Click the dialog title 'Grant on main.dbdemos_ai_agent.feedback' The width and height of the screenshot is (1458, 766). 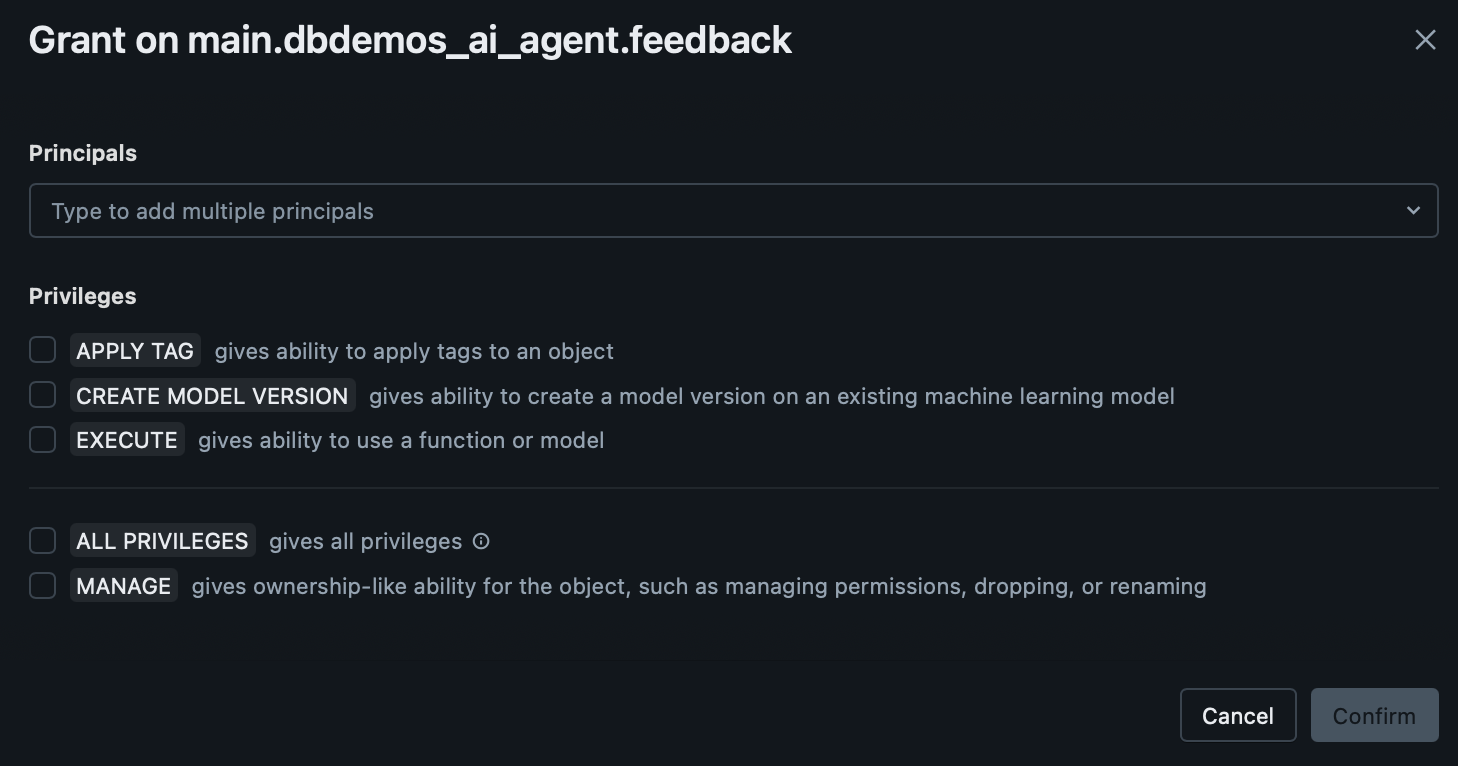410,40
